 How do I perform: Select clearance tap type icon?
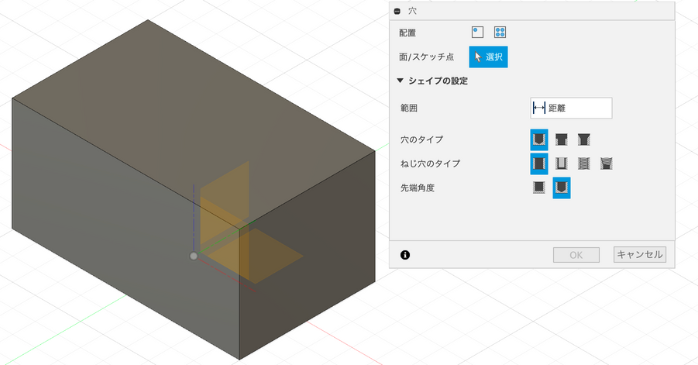561,164
